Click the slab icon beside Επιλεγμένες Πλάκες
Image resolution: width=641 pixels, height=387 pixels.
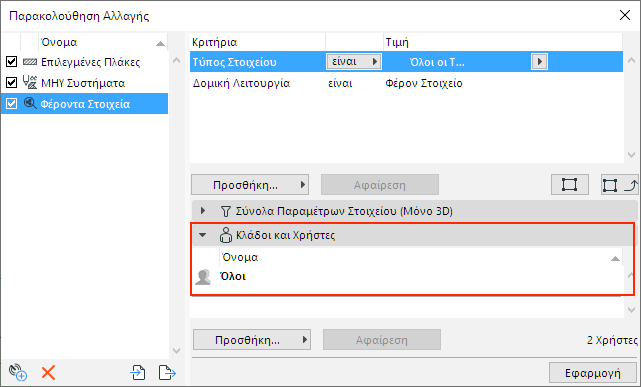pyautogui.click(x=30, y=62)
